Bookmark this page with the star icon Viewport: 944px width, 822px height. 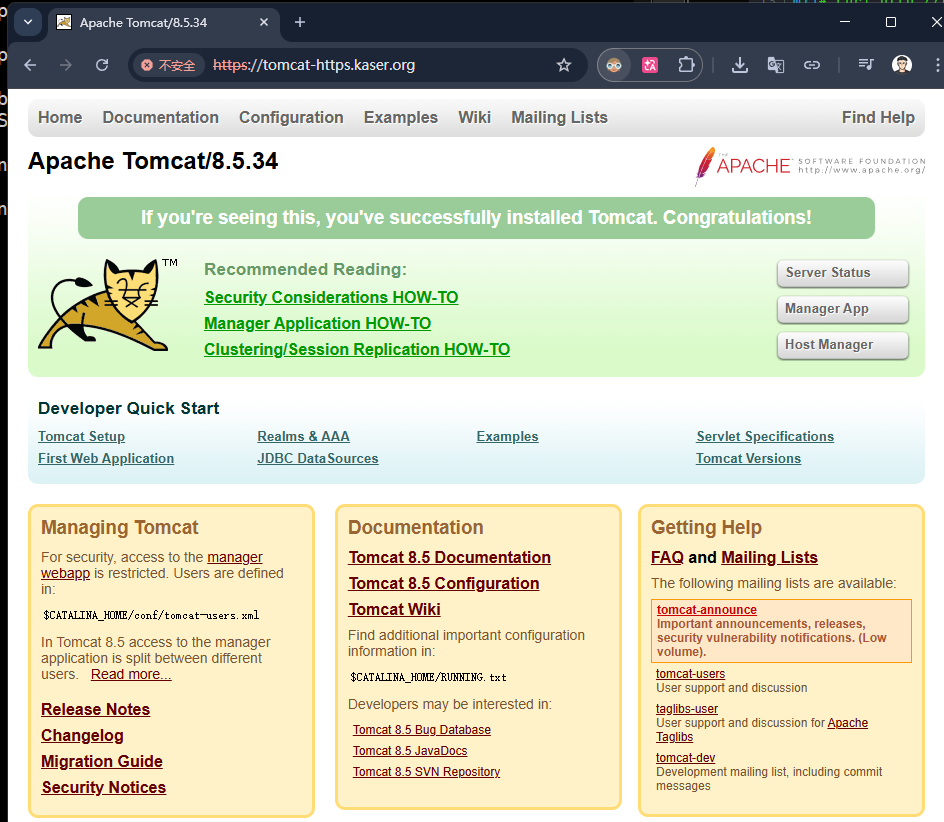coord(564,65)
